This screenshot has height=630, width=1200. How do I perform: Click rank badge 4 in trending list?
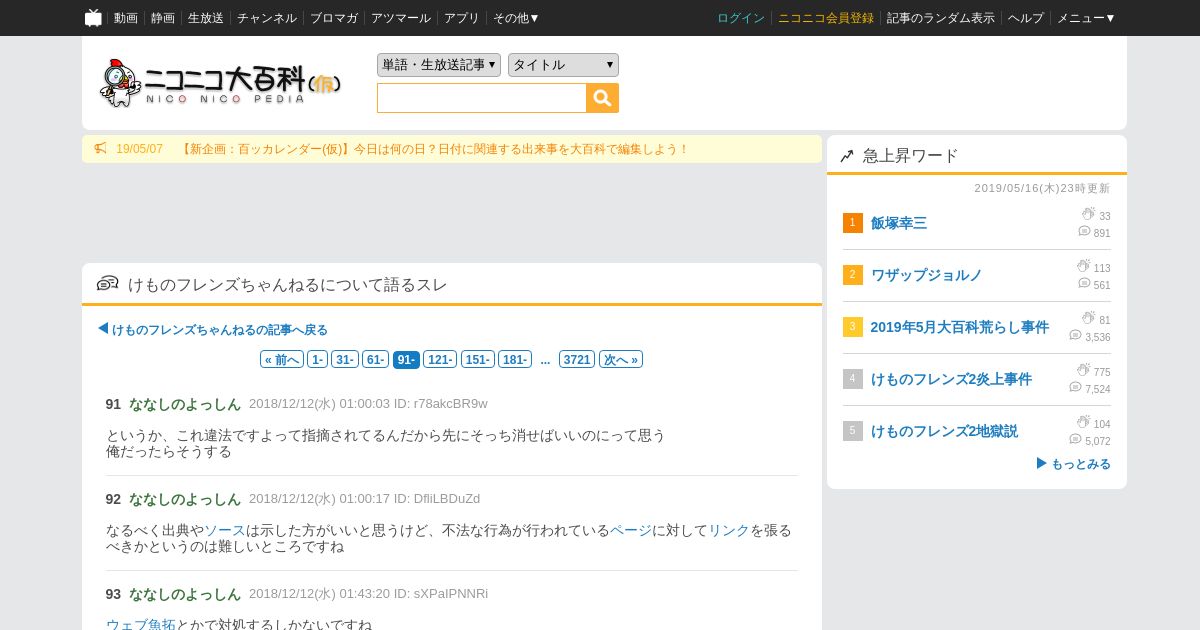pos(852,379)
